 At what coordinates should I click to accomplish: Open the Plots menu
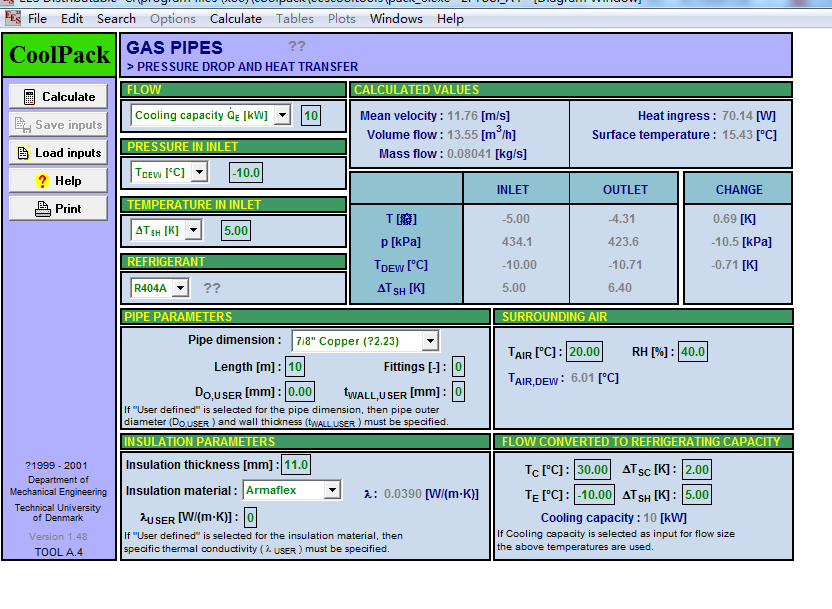[x=342, y=19]
